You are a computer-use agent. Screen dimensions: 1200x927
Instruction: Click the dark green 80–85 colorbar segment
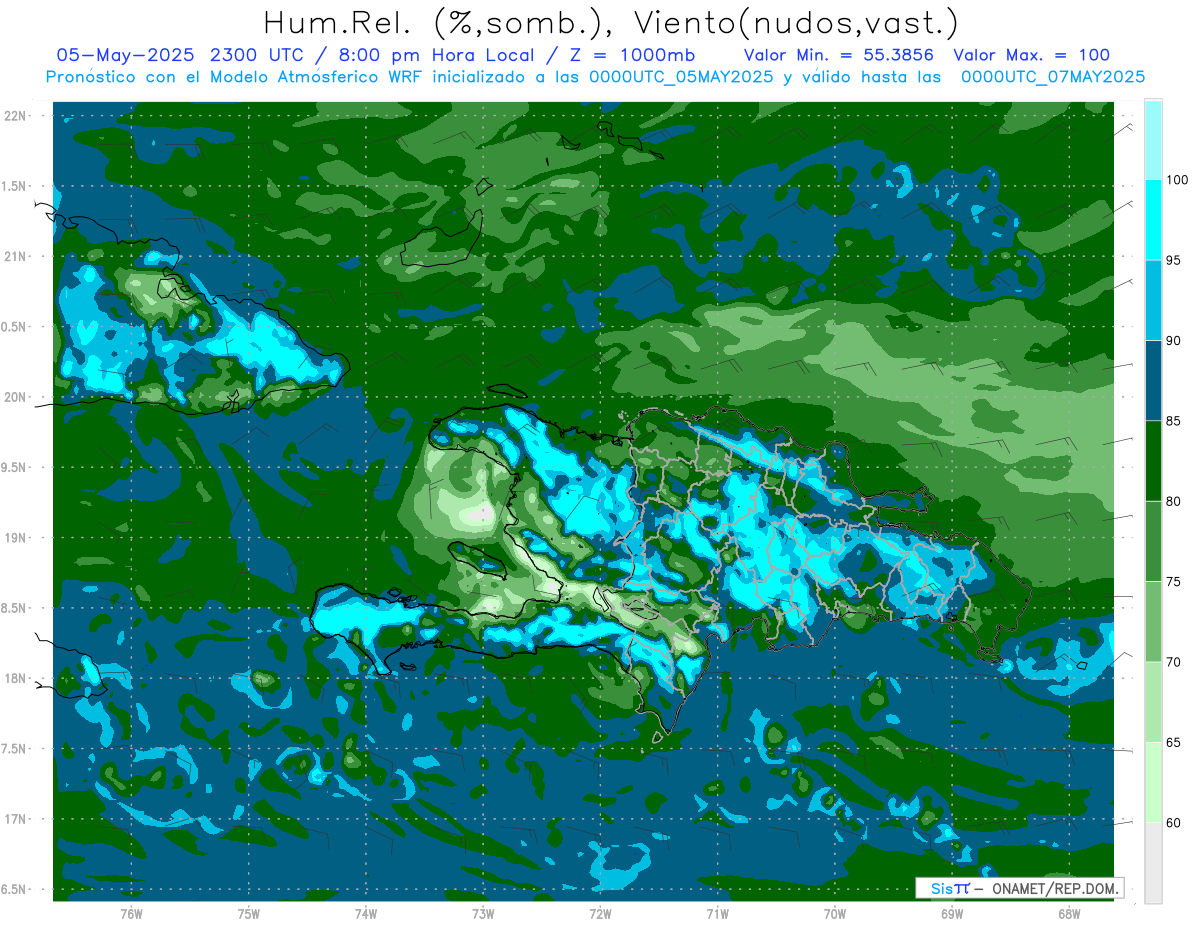coord(1153,461)
